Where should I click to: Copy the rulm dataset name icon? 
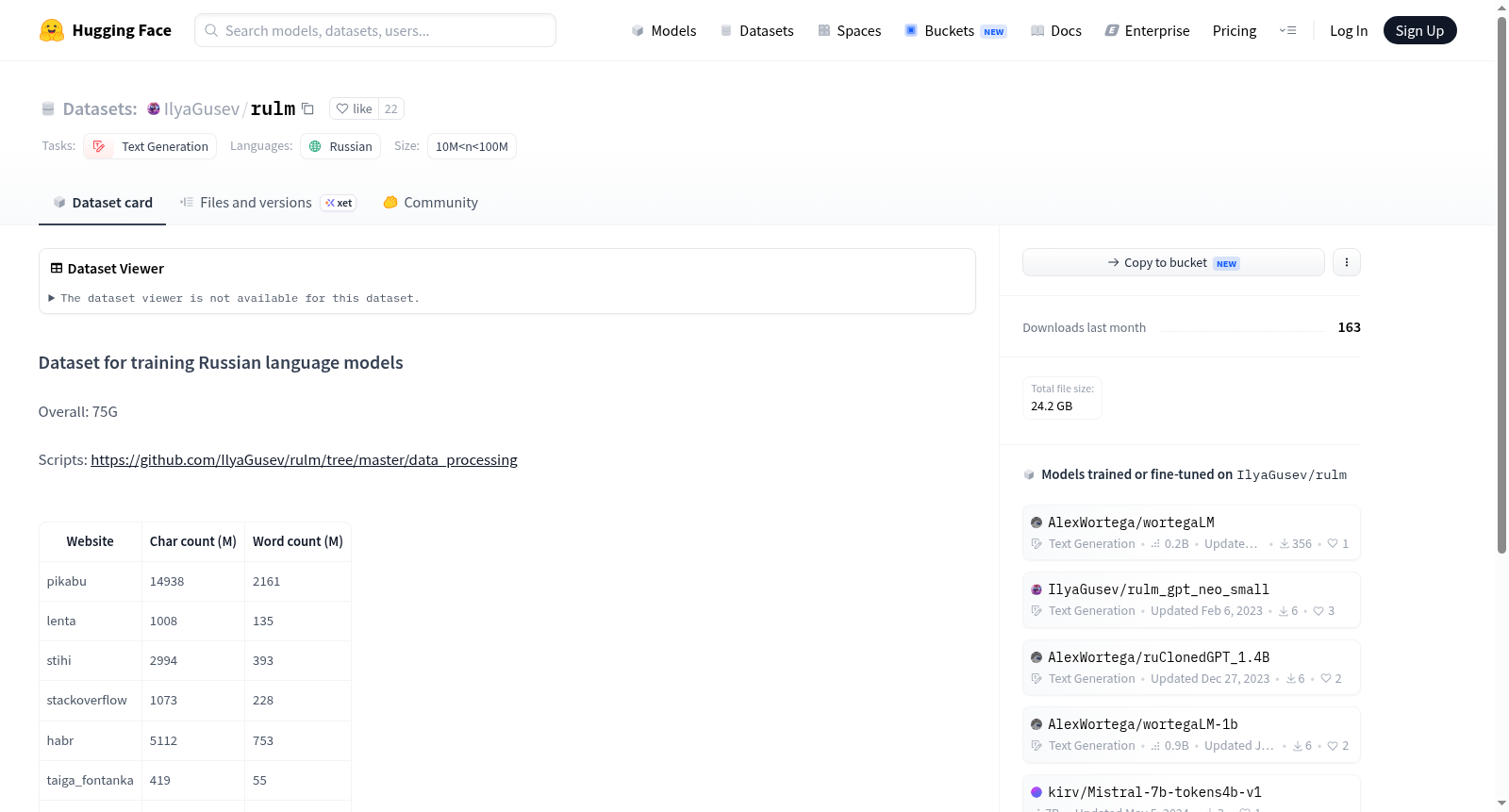click(307, 108)
